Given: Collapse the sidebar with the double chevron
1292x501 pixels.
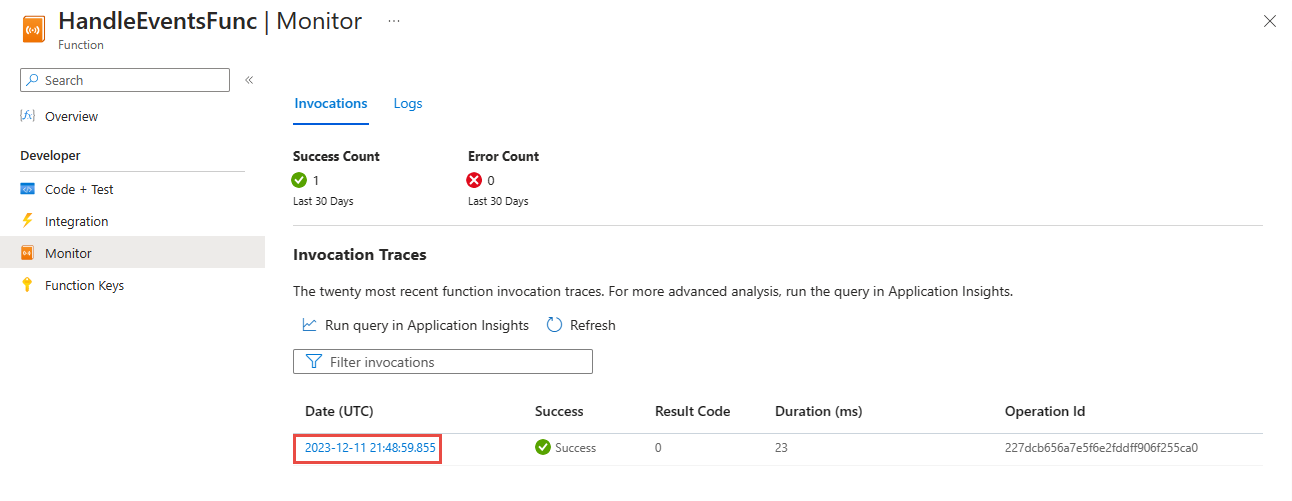Looking at the screenshot, I should [x=249, y=80].
